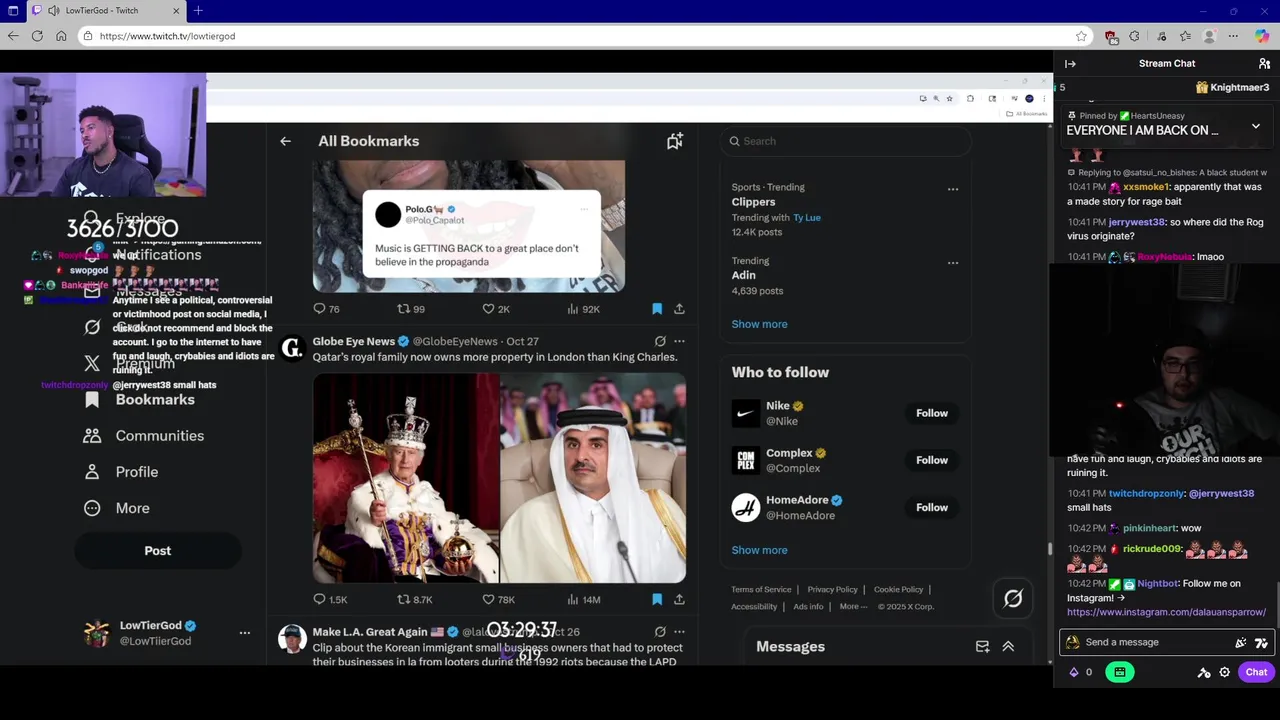
Task: Open the chat community users list
Action: pos(1264,64)
